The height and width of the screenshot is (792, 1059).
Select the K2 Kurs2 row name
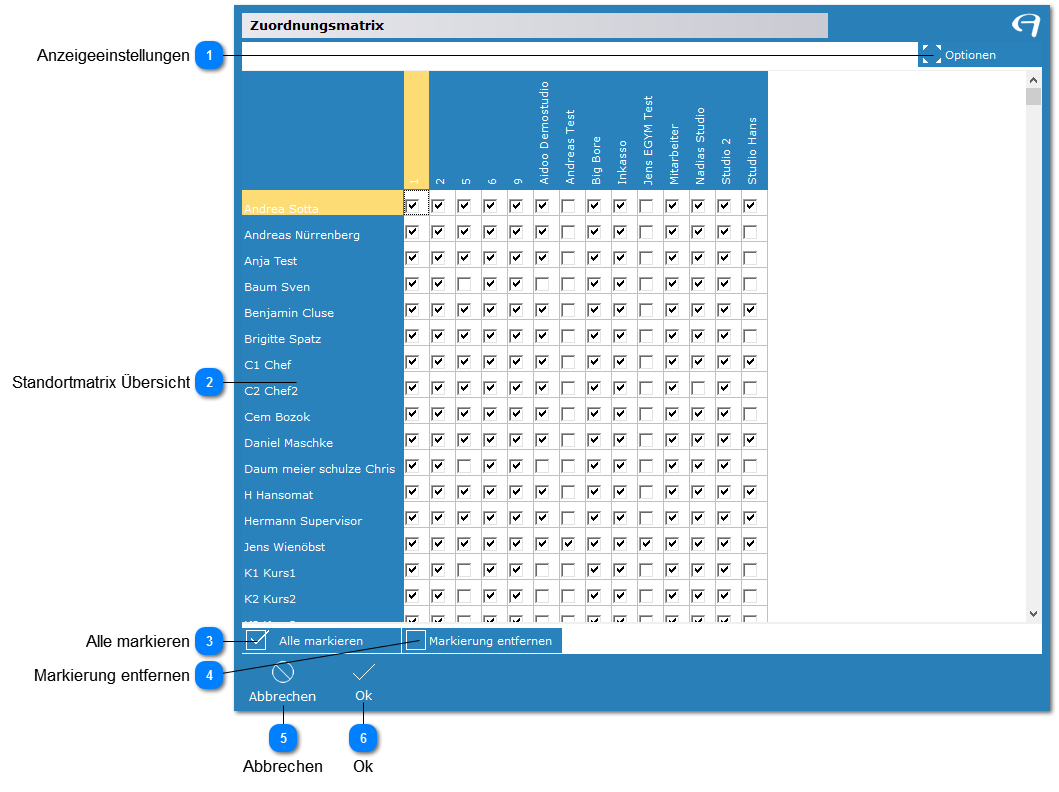click(269, 599)
